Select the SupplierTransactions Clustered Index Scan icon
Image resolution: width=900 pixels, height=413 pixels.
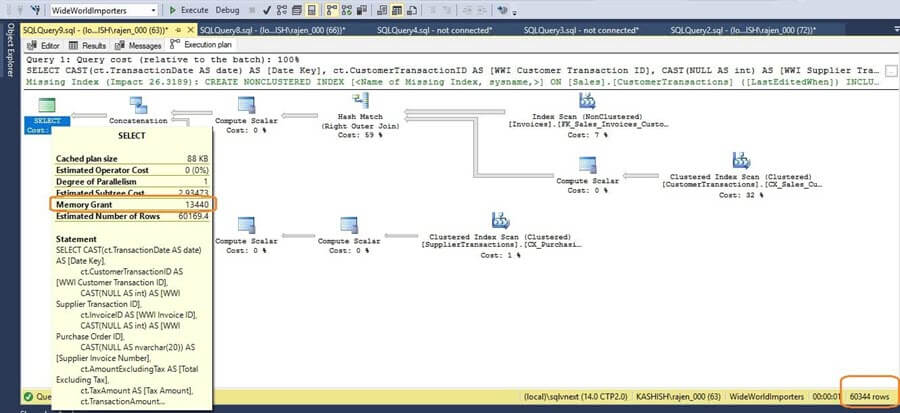click(x=499, y=220)
